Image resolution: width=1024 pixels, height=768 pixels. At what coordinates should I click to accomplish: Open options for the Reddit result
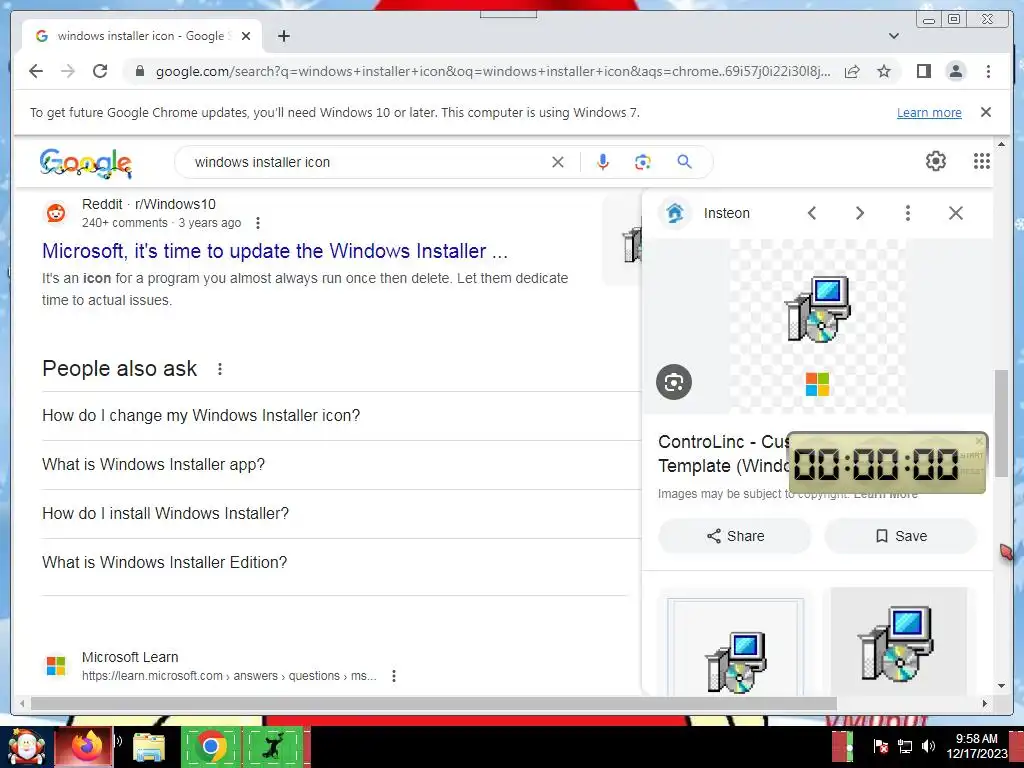coord(258,223)
